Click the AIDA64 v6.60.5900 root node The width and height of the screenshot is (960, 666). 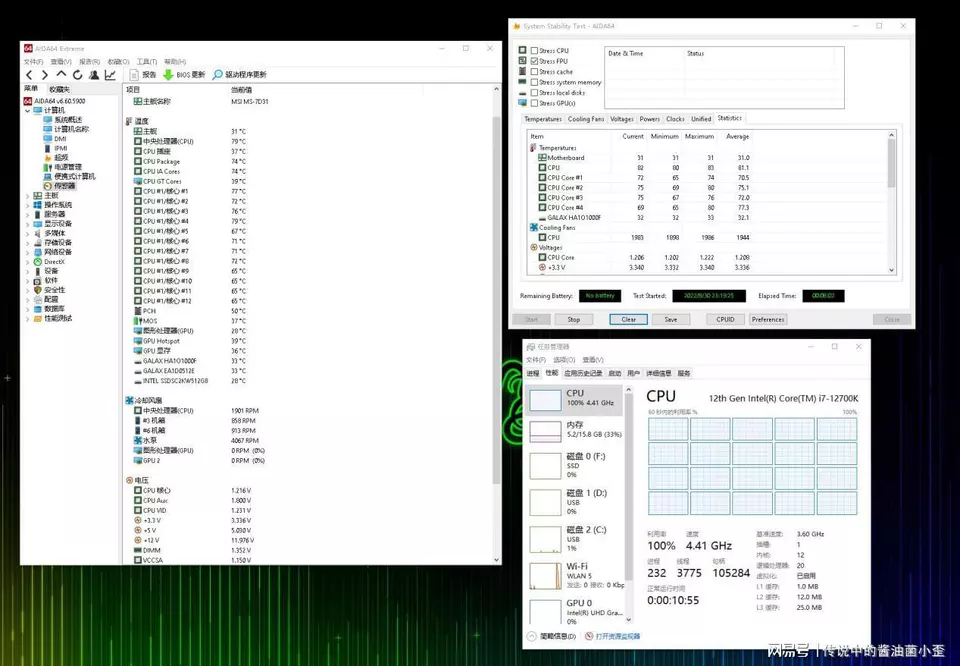point(54,101)
